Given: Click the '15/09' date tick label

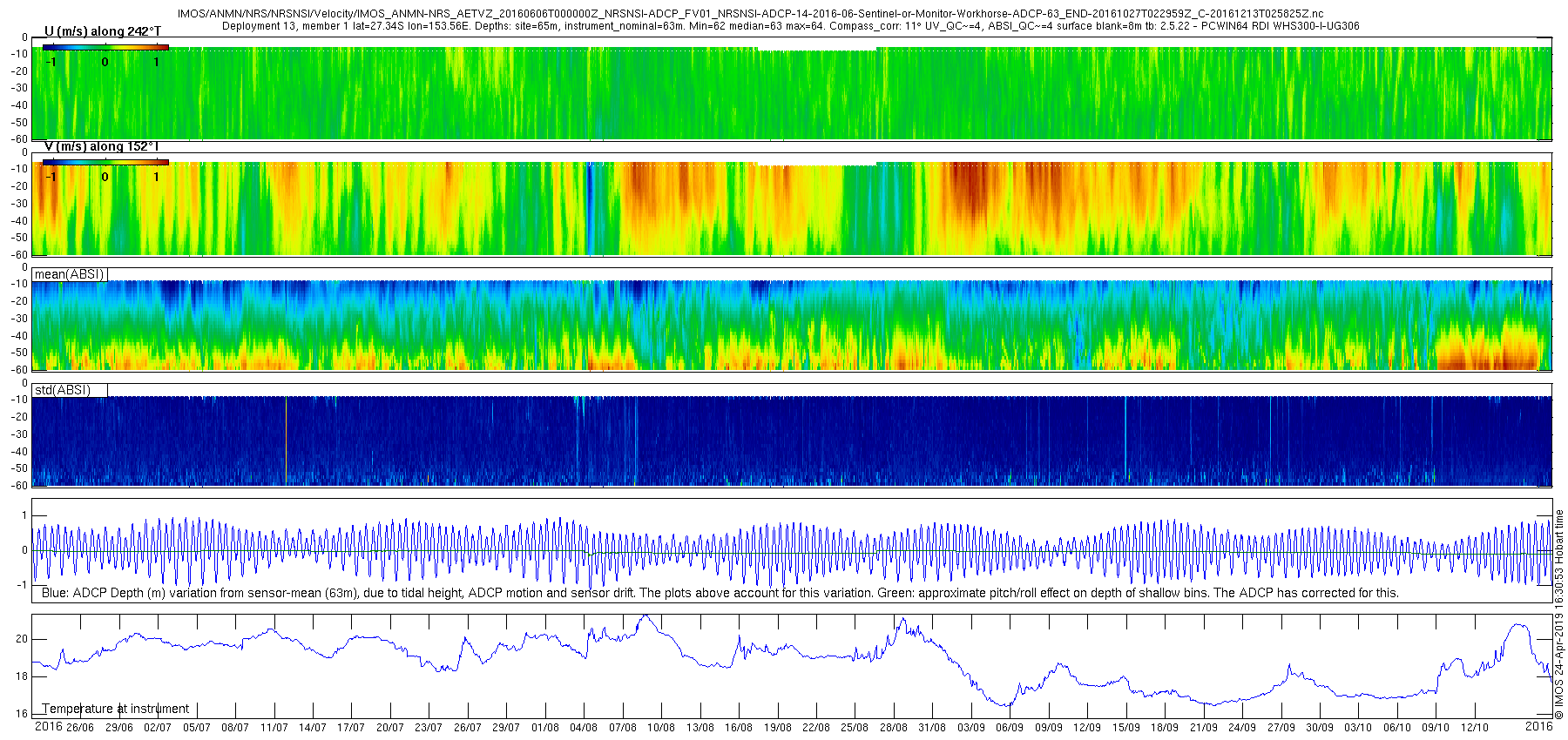Looking at the screenshot, I should tap(1126, 728).
